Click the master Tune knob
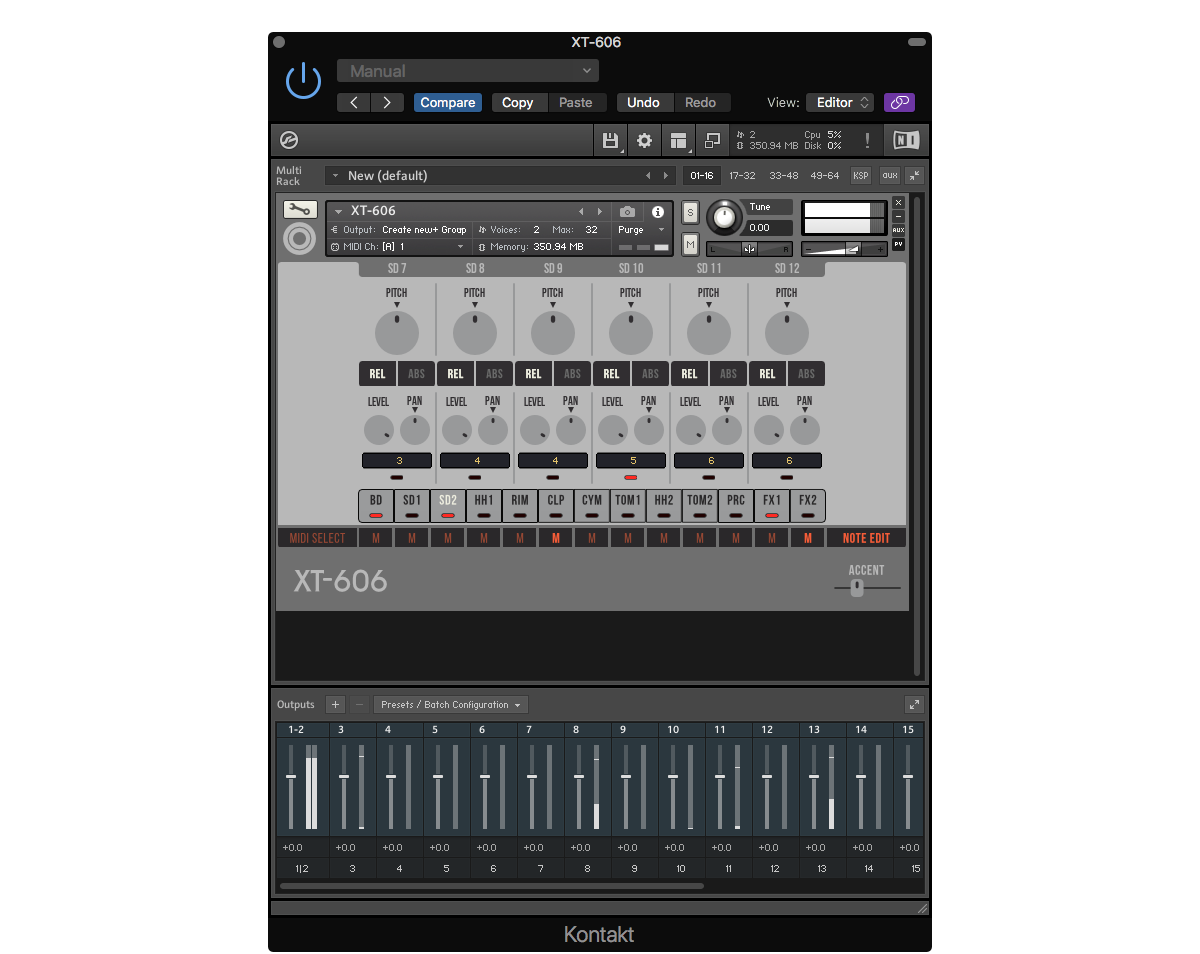 (x=725, y=217)
